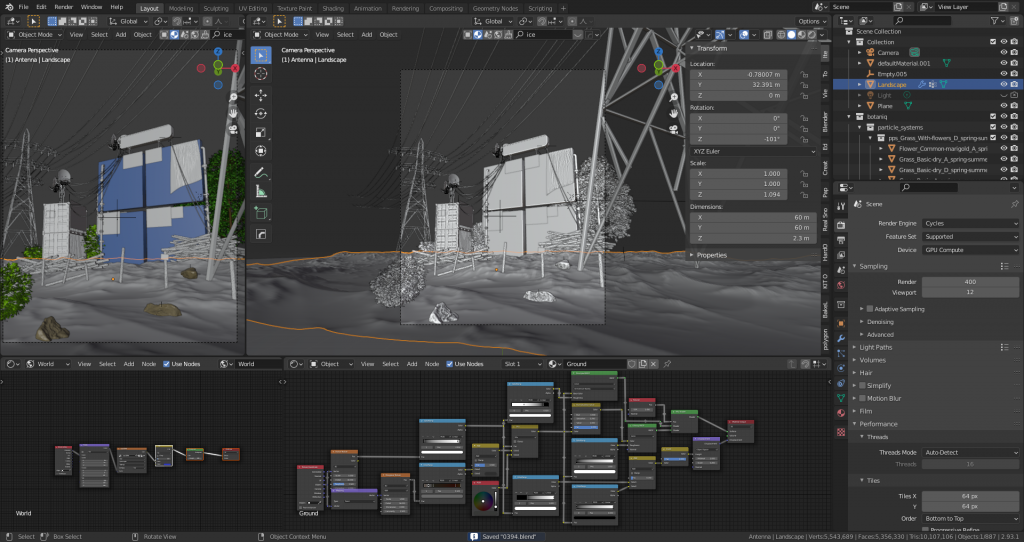Open the Render menu

click(63, 7)
